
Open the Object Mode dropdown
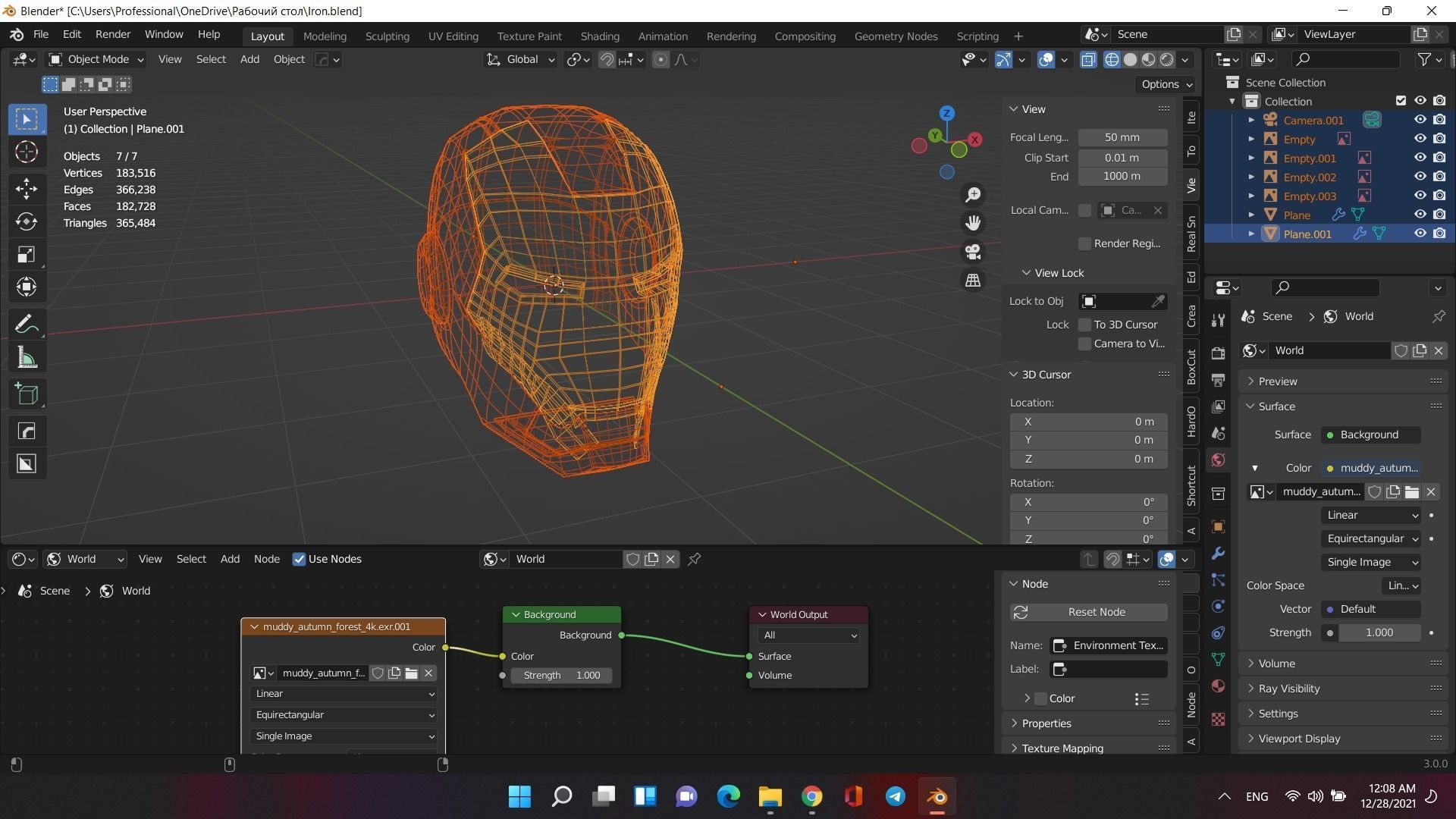coord(96,59)
